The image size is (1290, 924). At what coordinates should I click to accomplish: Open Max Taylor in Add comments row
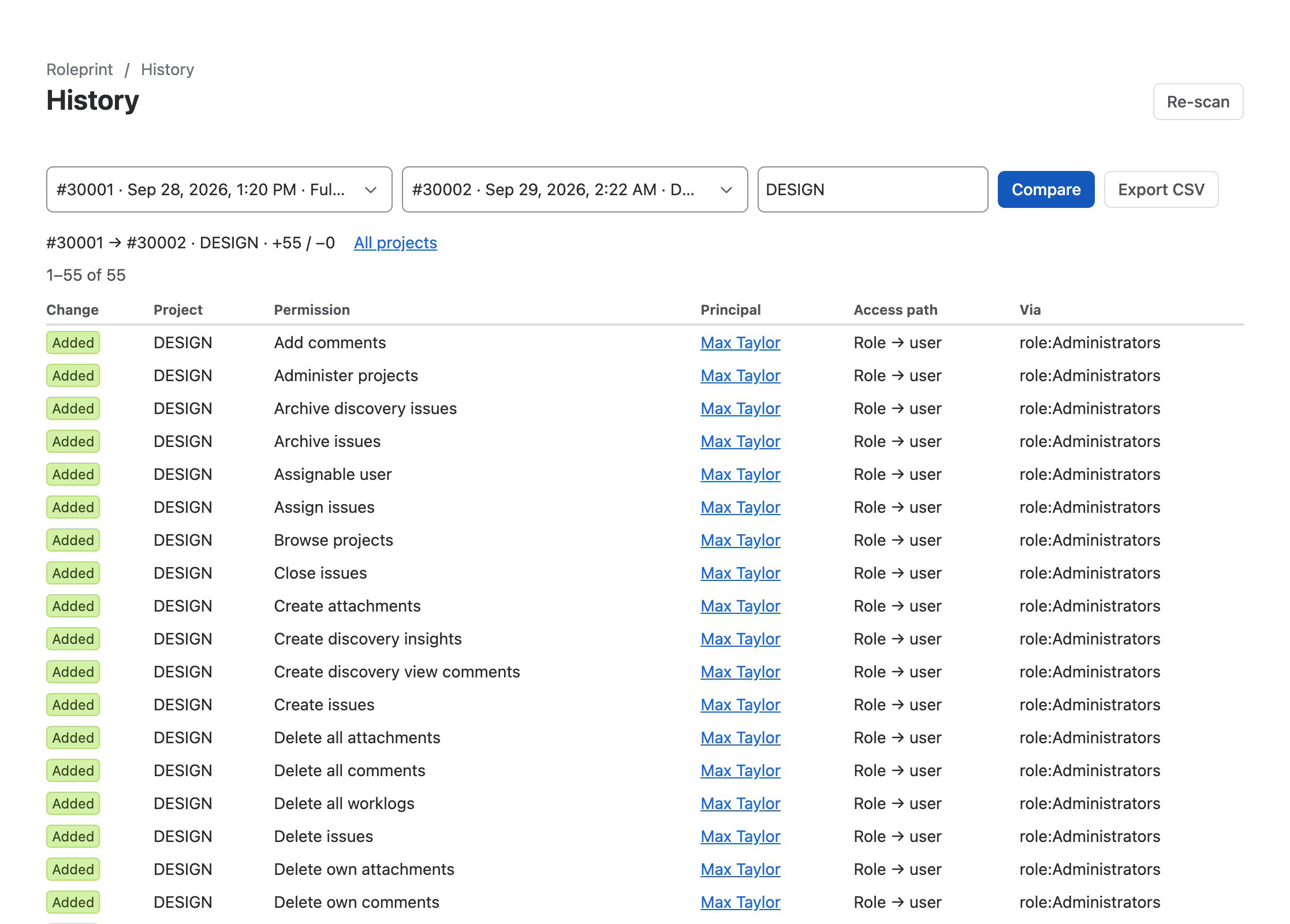tap(740, 342)
